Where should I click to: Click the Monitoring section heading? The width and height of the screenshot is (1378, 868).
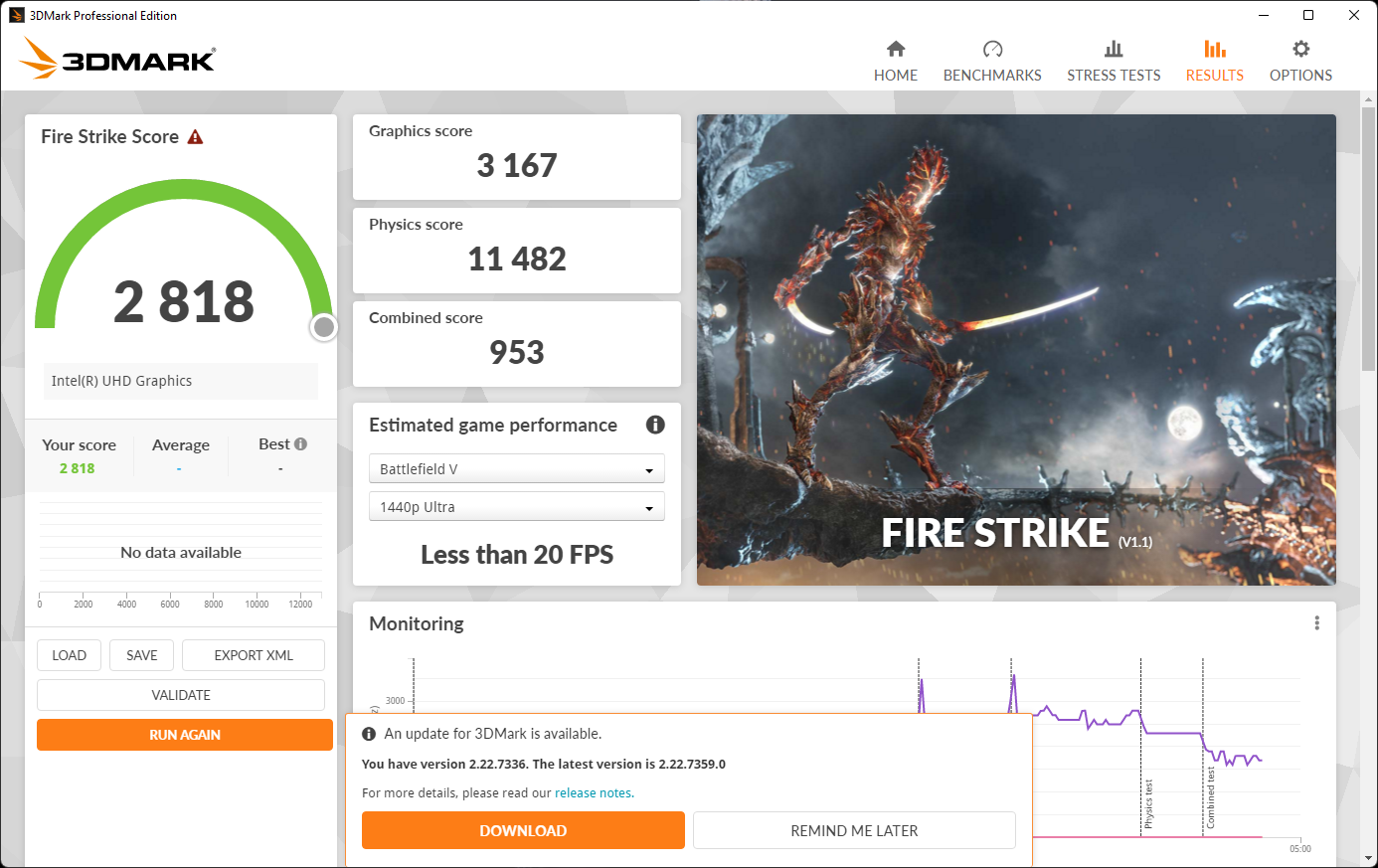(x=417, y=623)
